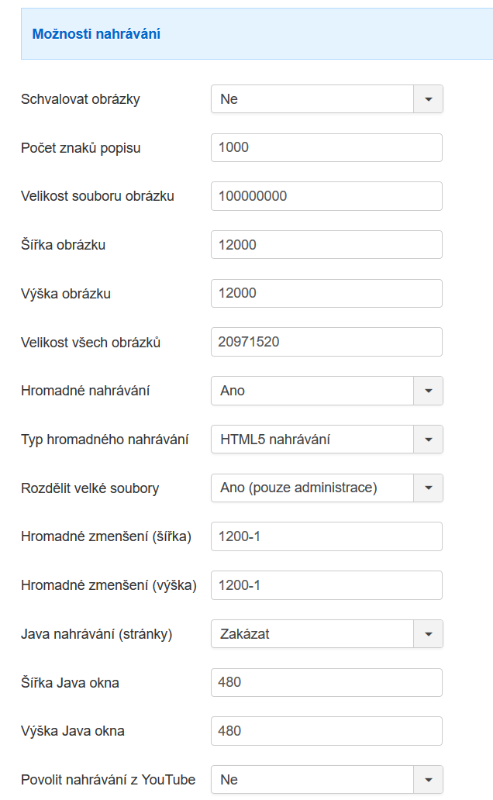
Task: Click the Výška Java okna field
Action: [x=327, y=731]
